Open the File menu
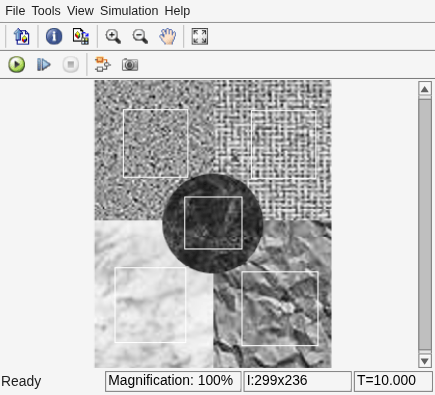 coord(15,11)
